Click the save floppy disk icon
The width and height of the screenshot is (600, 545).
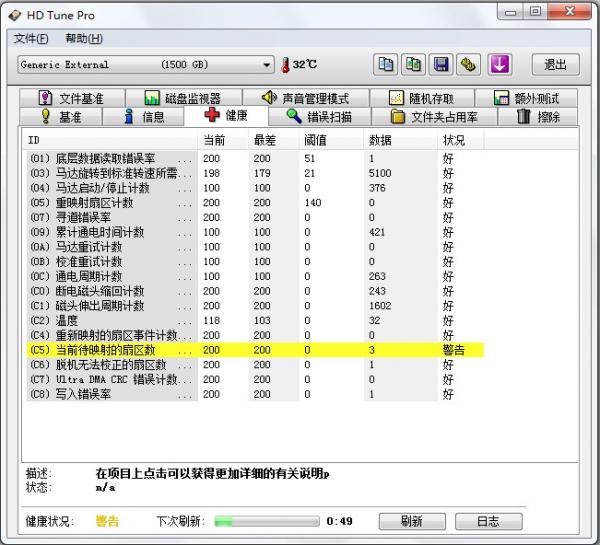tap(441, 64)
